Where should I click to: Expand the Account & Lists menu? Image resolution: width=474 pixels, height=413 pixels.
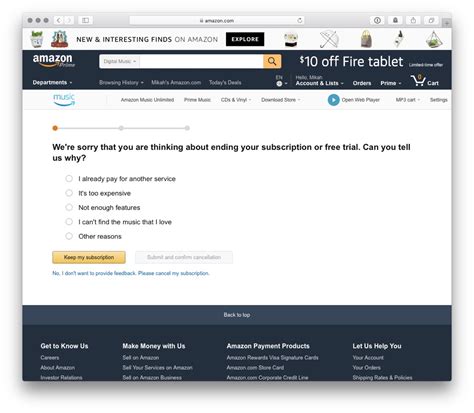tap(319, 83)
